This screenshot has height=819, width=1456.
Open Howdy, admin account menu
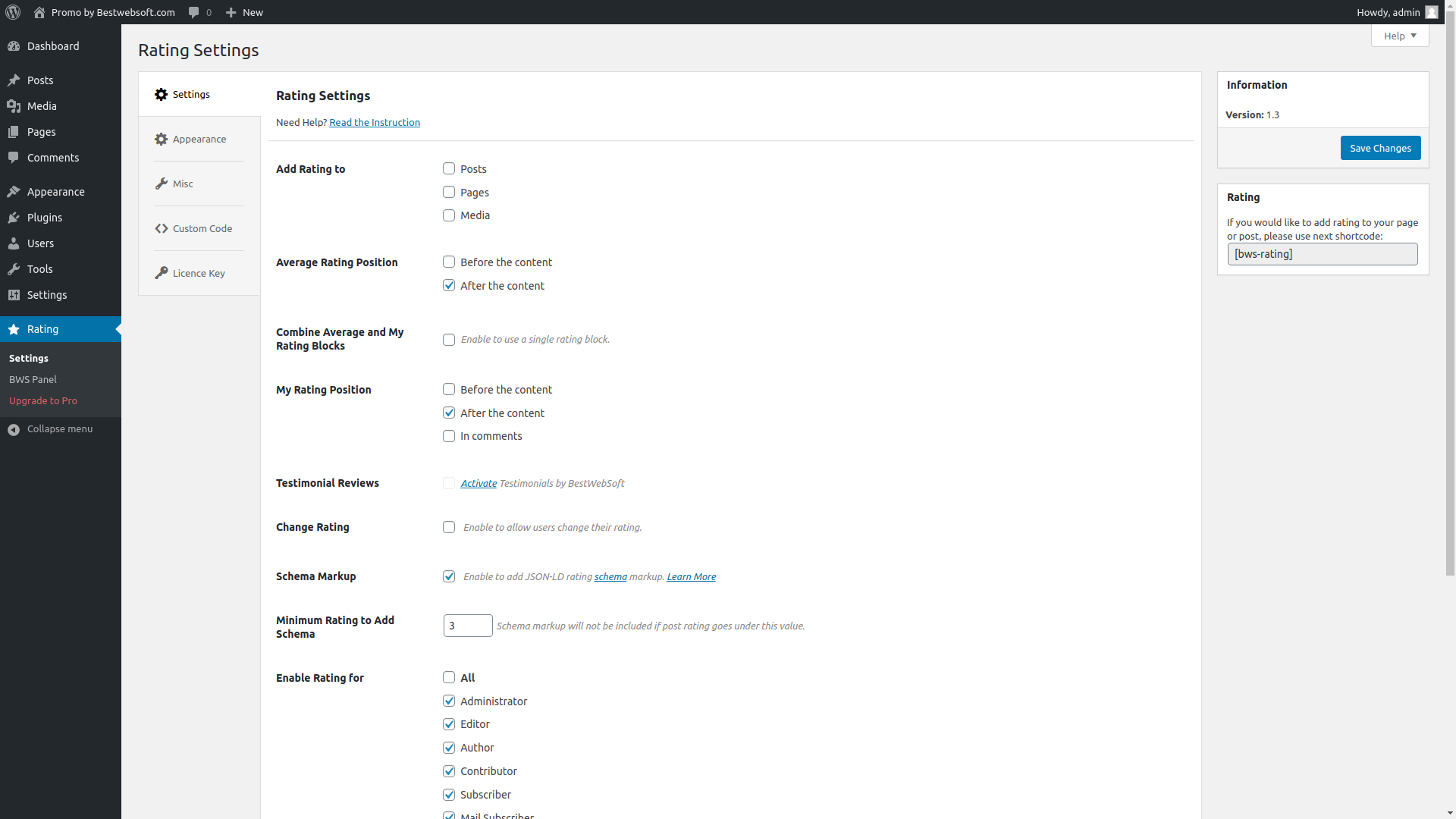[1397, 12]
